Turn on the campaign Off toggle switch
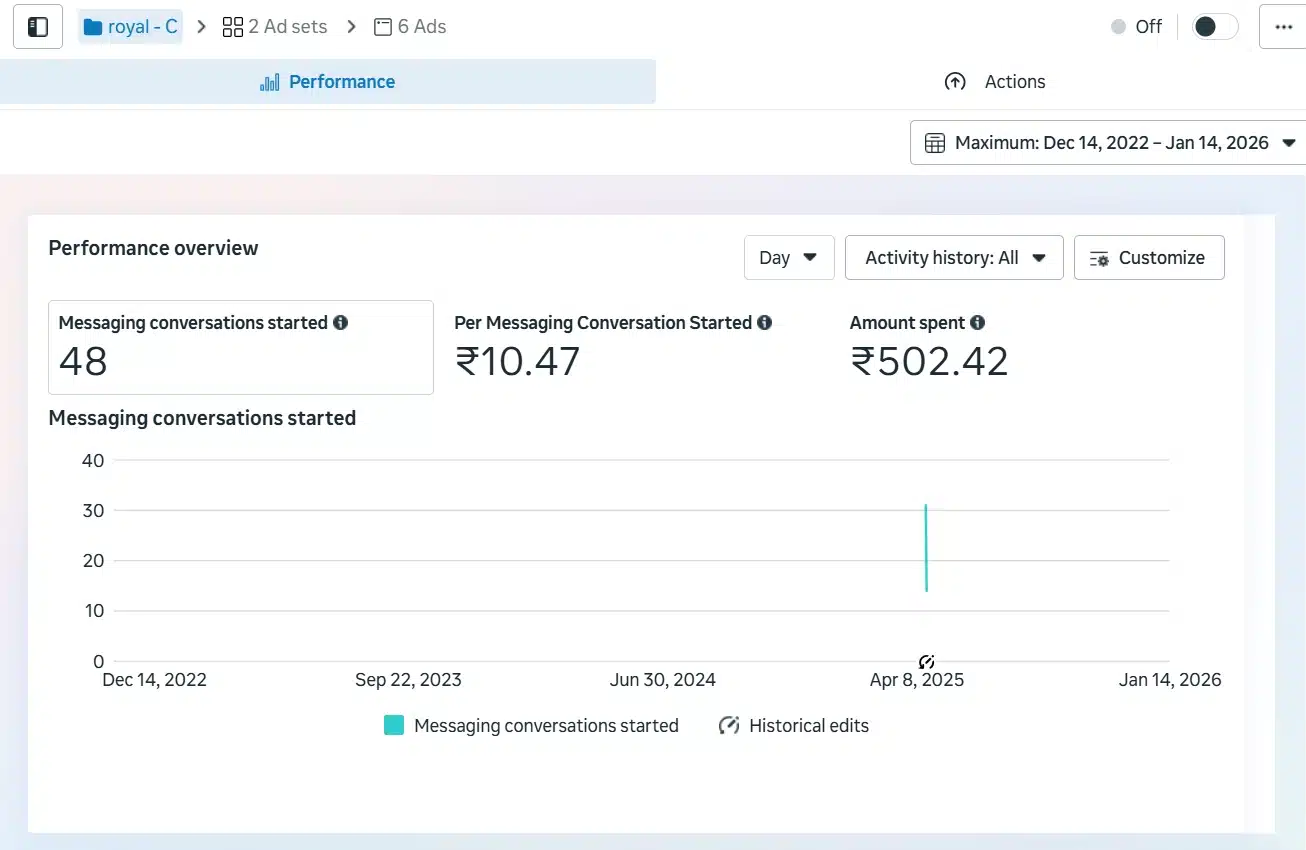Image resolution: width=1306 pixels, height=850 pixels. click(x=1214, y=27)
